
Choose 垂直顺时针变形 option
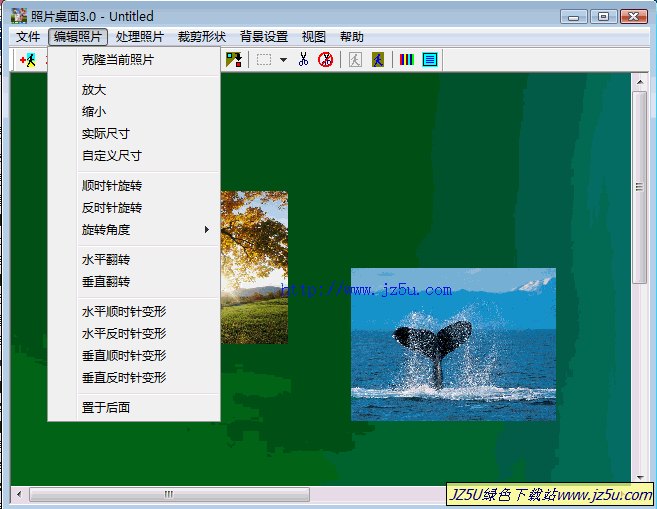point(134,356)
